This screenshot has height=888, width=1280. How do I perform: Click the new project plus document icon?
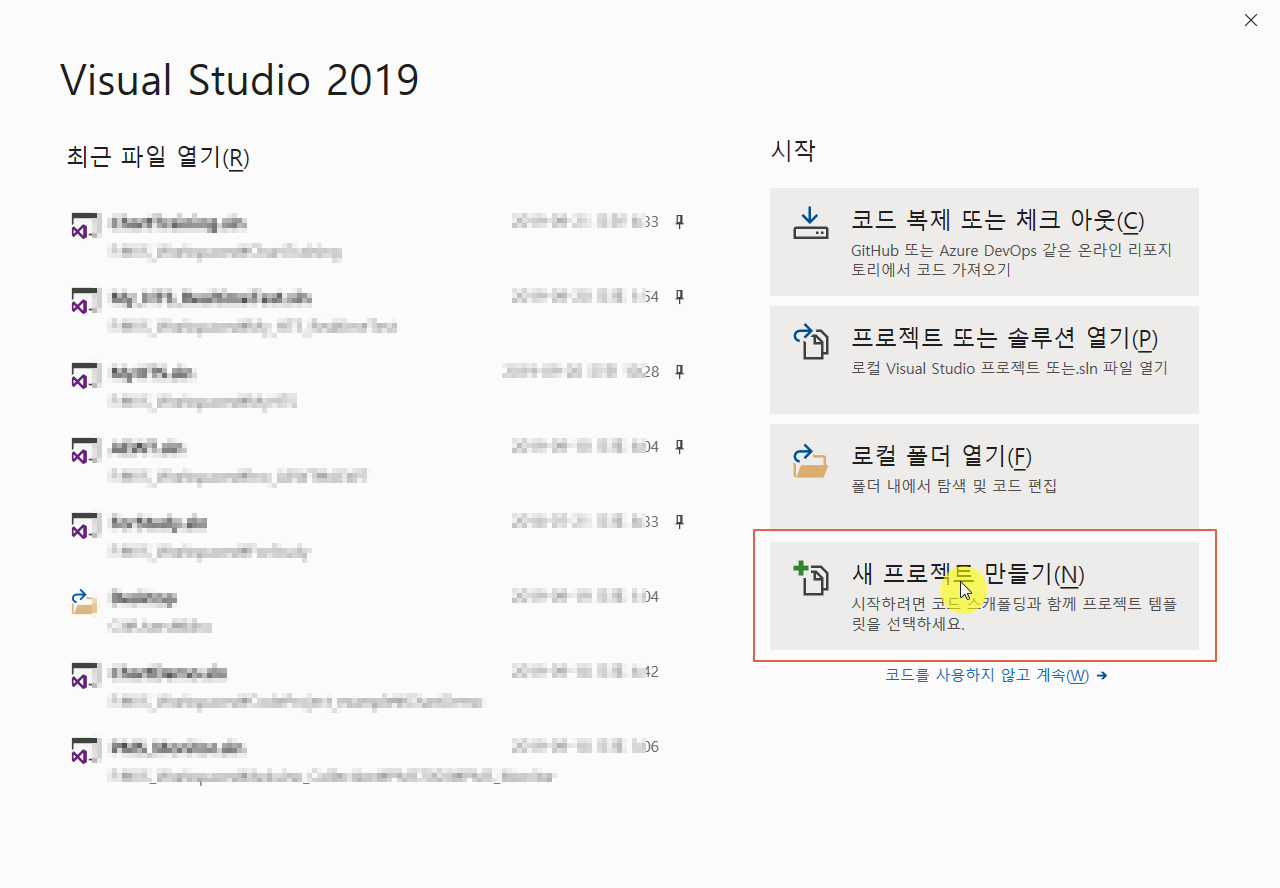click(811, 579)
